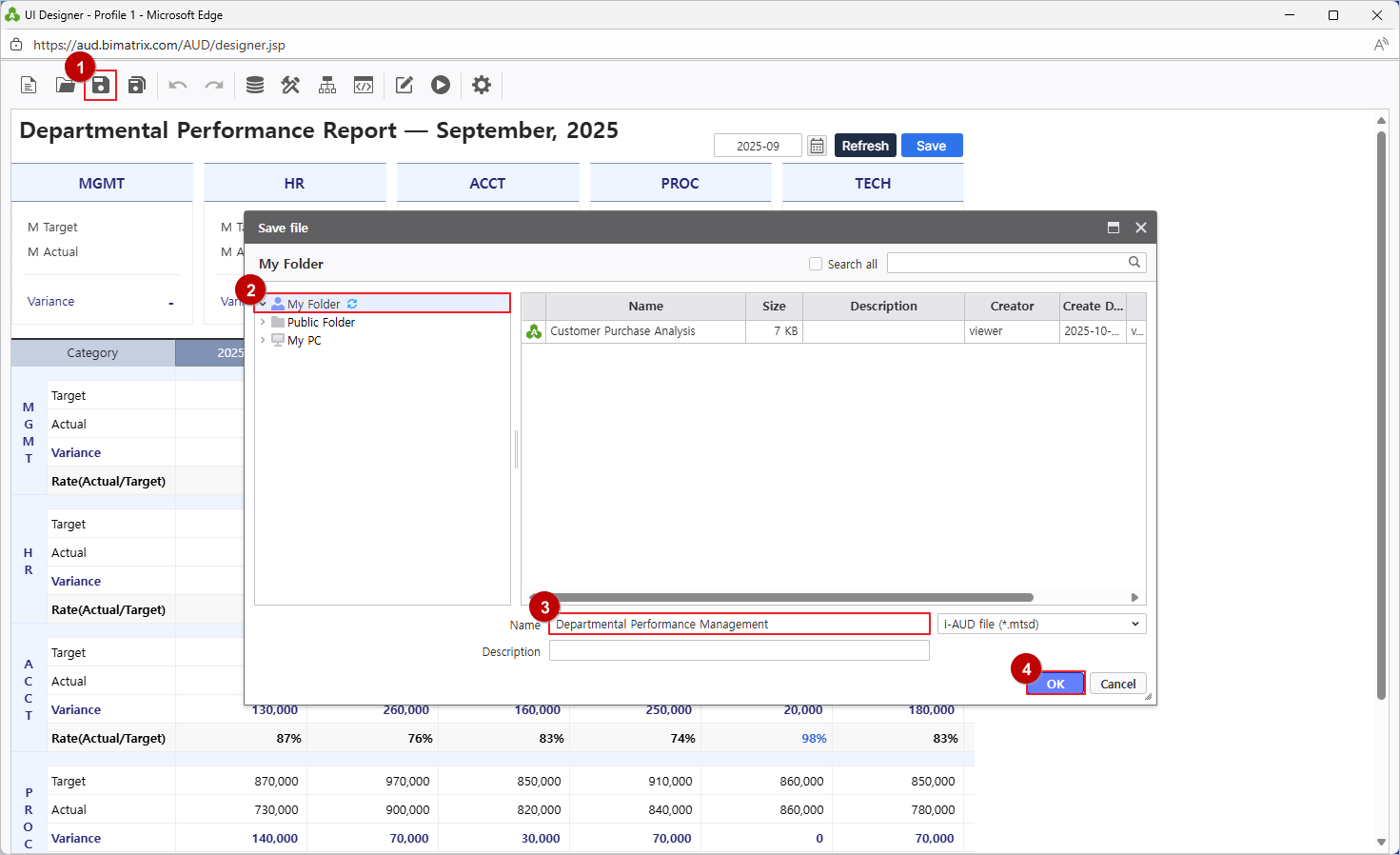Screen dimensions: 1400x855
Task: Open settings with the gear icon
Action: (x=482, y=86)
